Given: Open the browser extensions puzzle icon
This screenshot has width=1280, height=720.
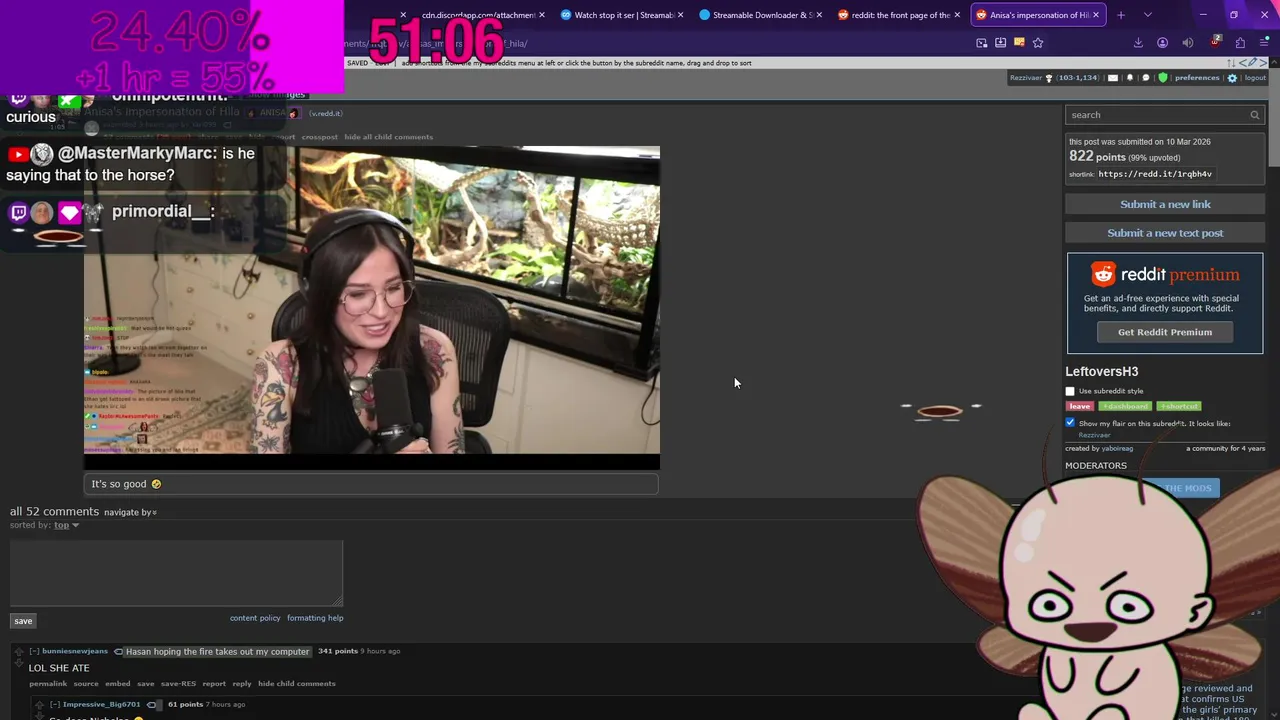Looking at the screenshot, I should point(1240,43).
